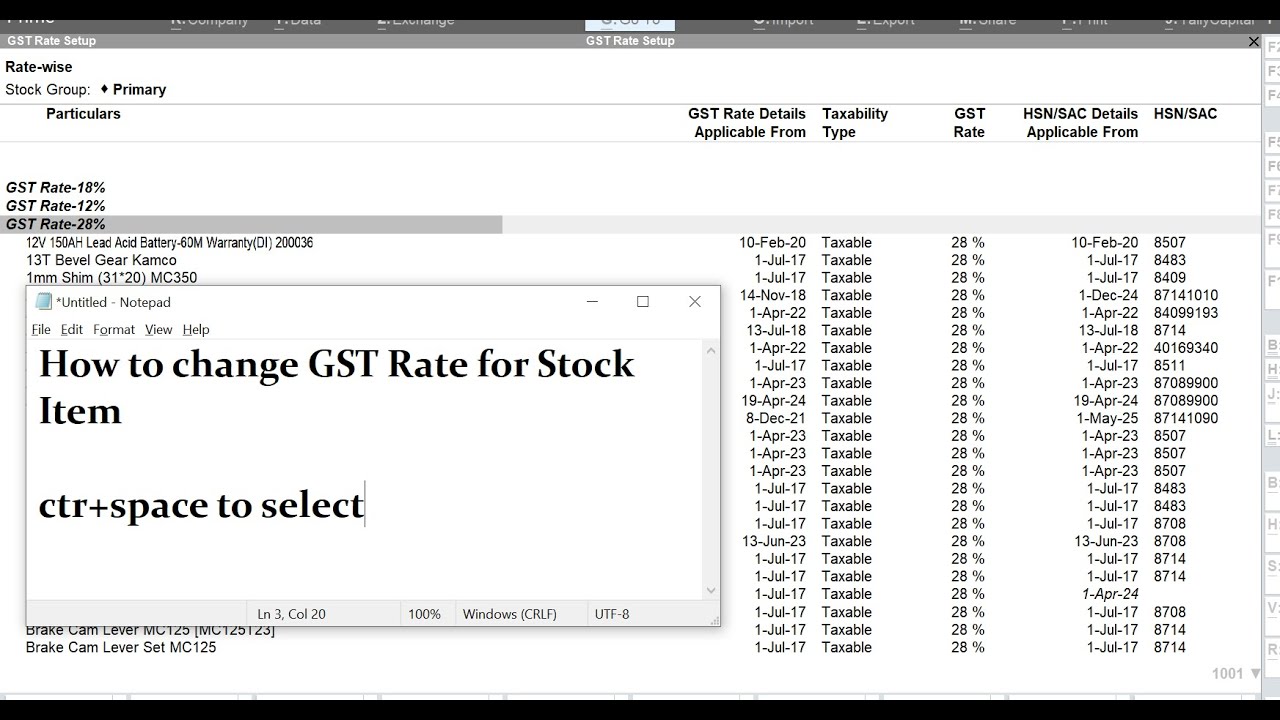
Task: Open Notepad Help menu
Action: point(196,329)
